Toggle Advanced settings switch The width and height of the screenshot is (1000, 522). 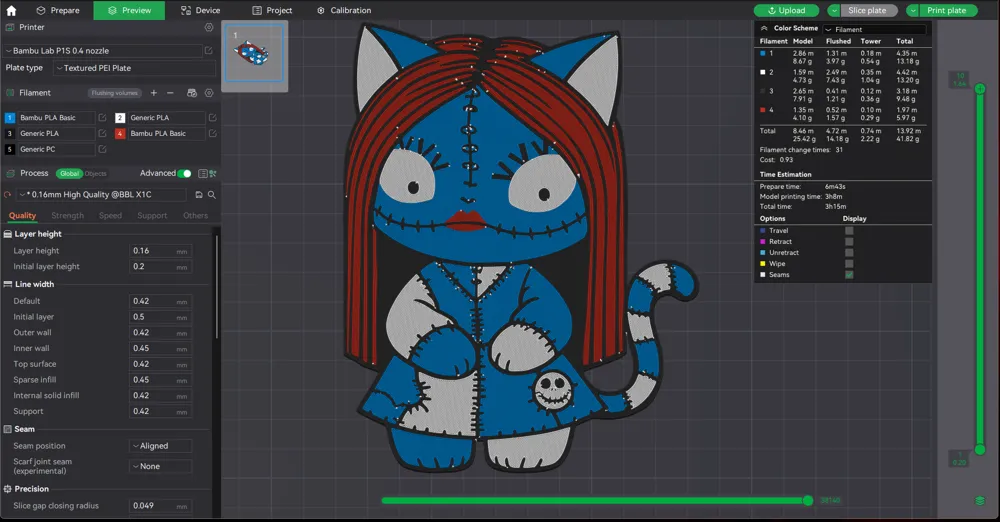[x=184, y=174]
